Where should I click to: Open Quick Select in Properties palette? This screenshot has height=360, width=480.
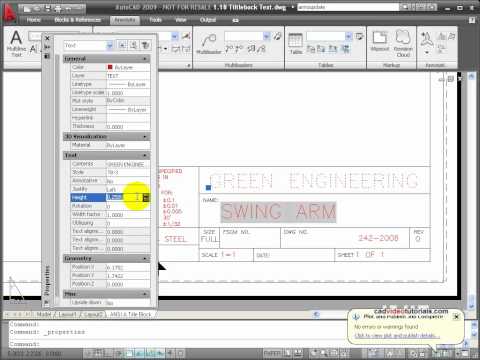pos(145,45)
